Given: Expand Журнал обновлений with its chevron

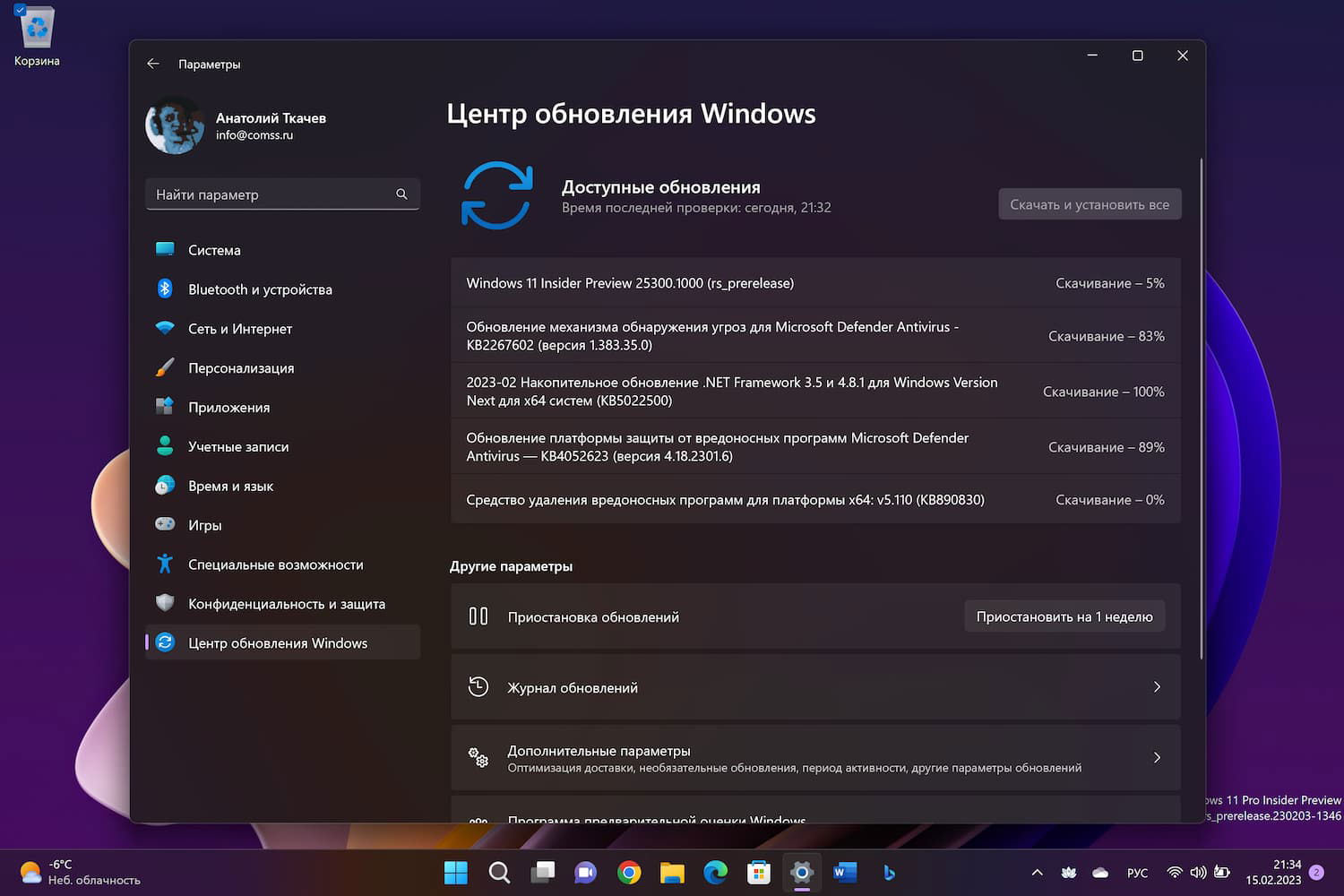Looking at the screenshot, I should [1157, 687].
